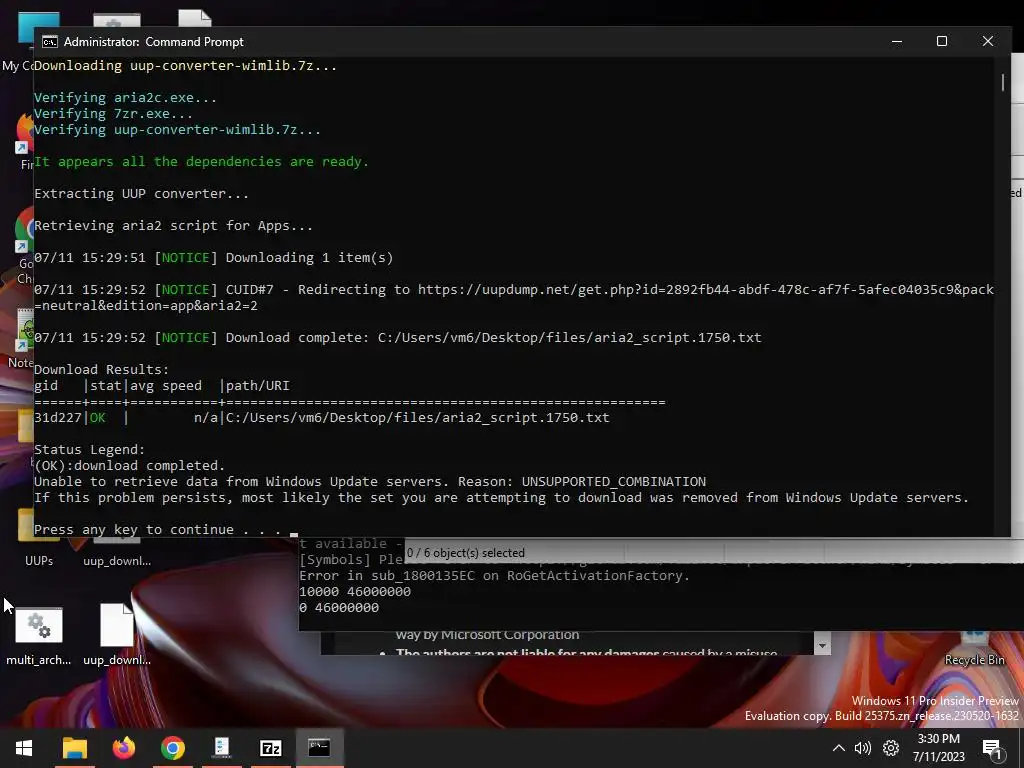This screenshot has width=1024, height=768.
Task: Click the 'It appears all the dependencies are ready' line
Action: 201,161
